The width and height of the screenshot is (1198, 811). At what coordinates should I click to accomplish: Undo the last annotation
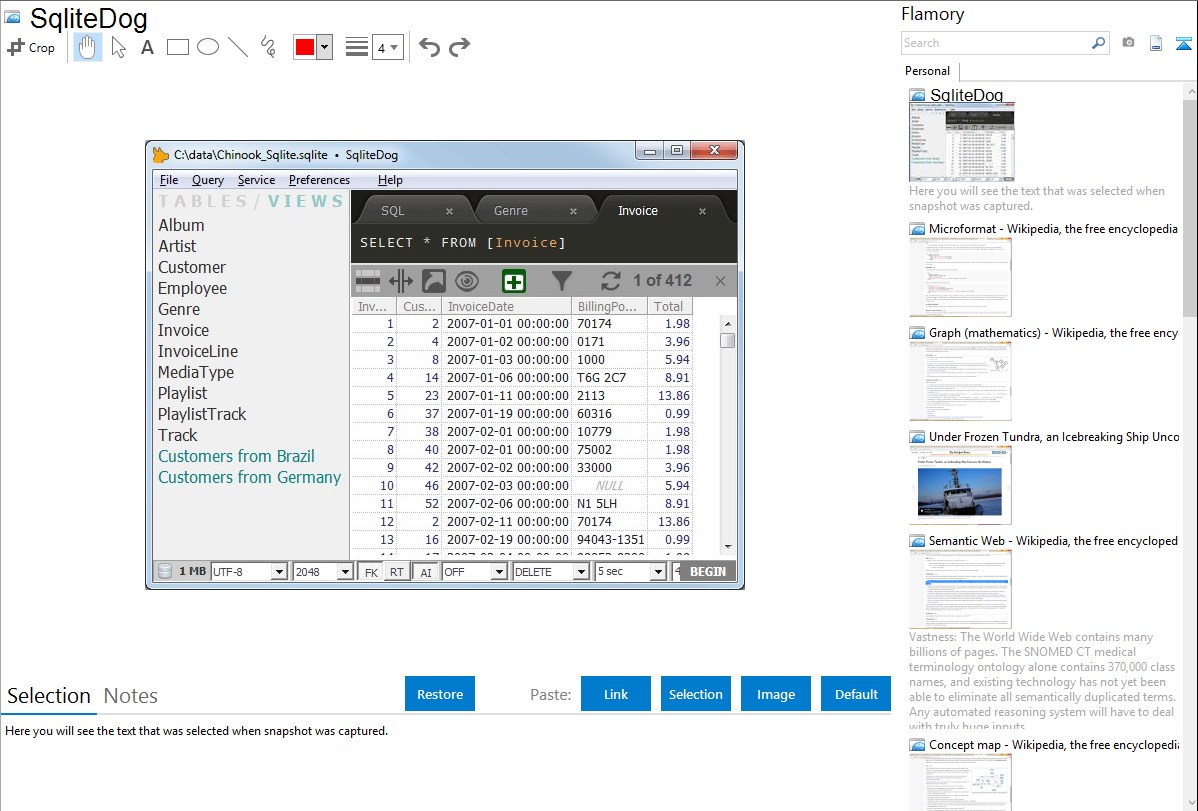(x=429, y=47)
